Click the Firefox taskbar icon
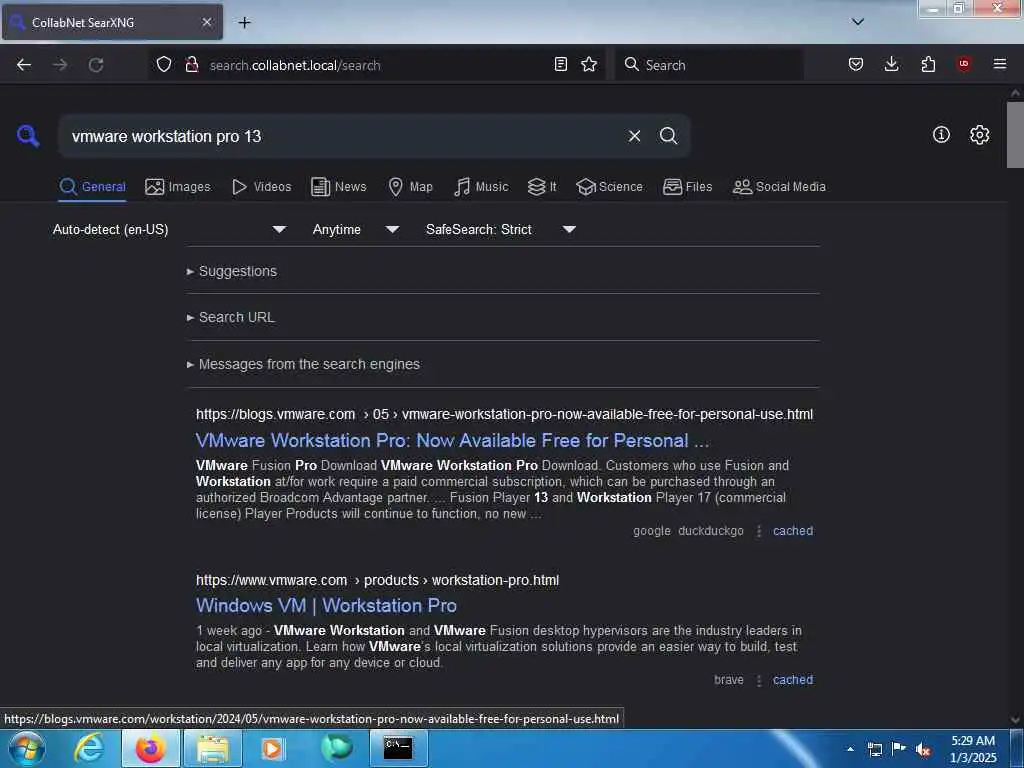Viewport: 1024px width, 768px height. pos(150,748)
